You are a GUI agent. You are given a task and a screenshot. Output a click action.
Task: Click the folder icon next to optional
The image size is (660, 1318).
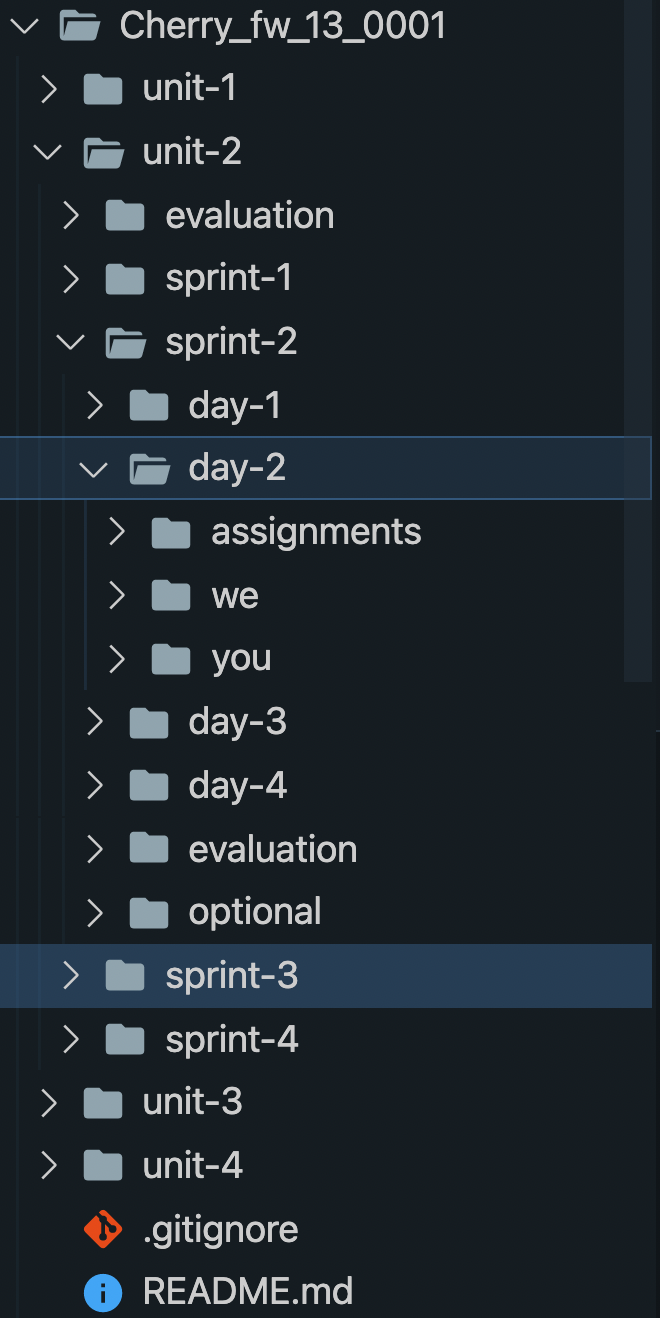pyautogui.click(x=149, y=912)
